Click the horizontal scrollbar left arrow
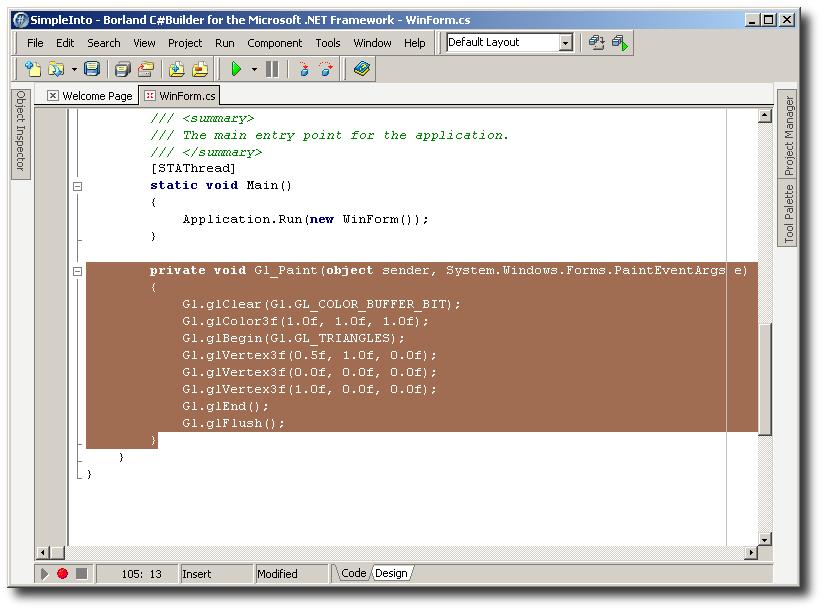Screen dimensions: 824x611 point(43,553)
